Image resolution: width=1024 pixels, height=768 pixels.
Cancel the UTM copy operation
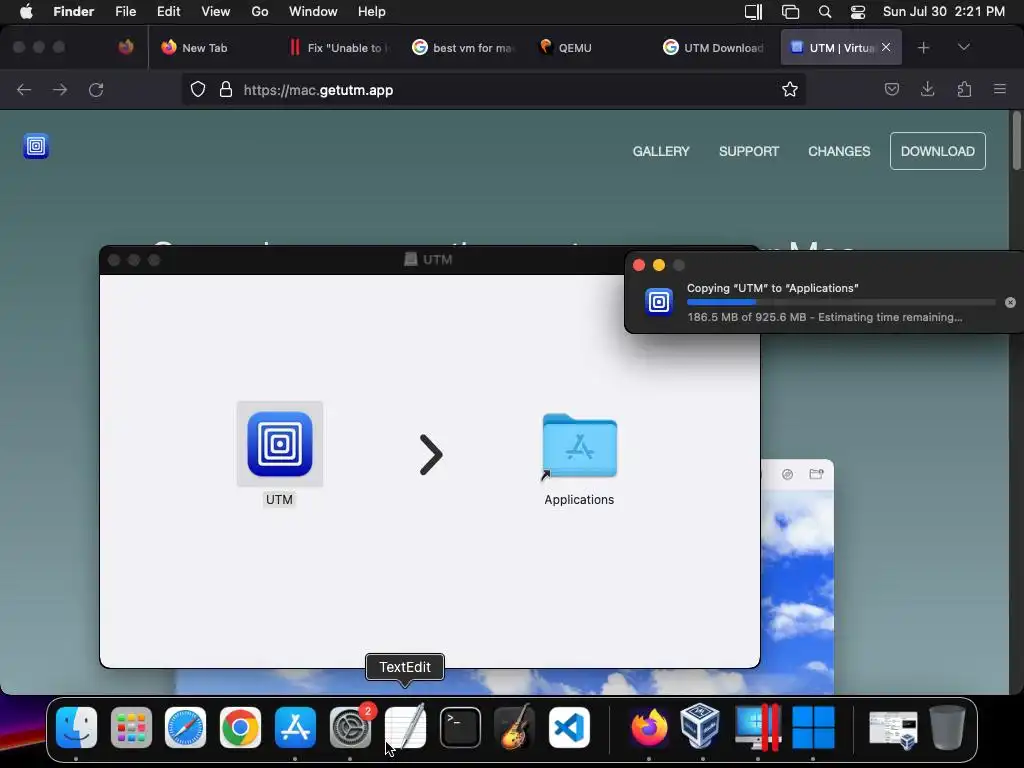pyautogui.click(x=1010, y=302)
